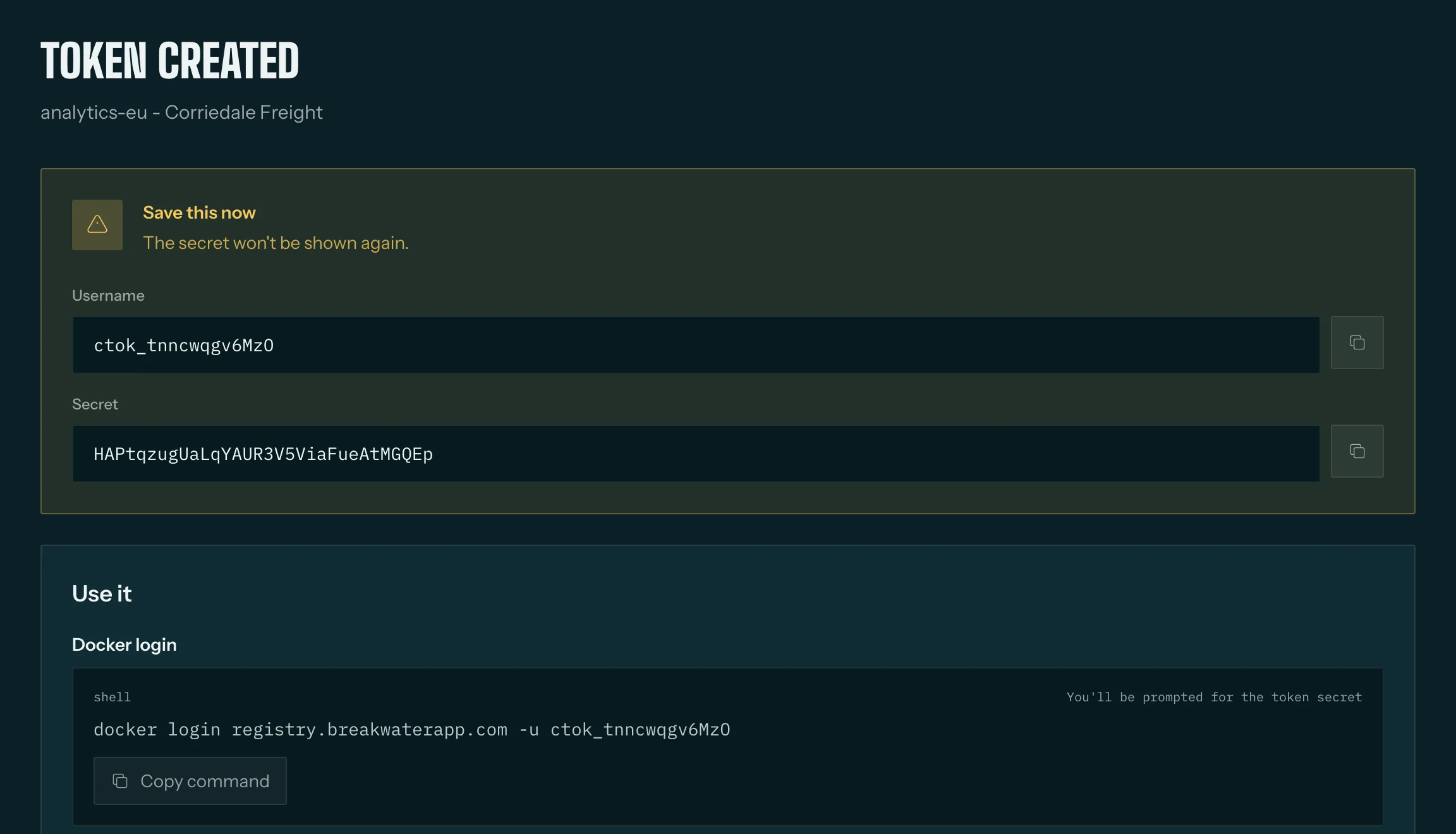Image resolution: width=1456 pixels, height=834 pixels.
Task: Click 'The secret won't be shown again.' text
Action: tap(276, 243)
